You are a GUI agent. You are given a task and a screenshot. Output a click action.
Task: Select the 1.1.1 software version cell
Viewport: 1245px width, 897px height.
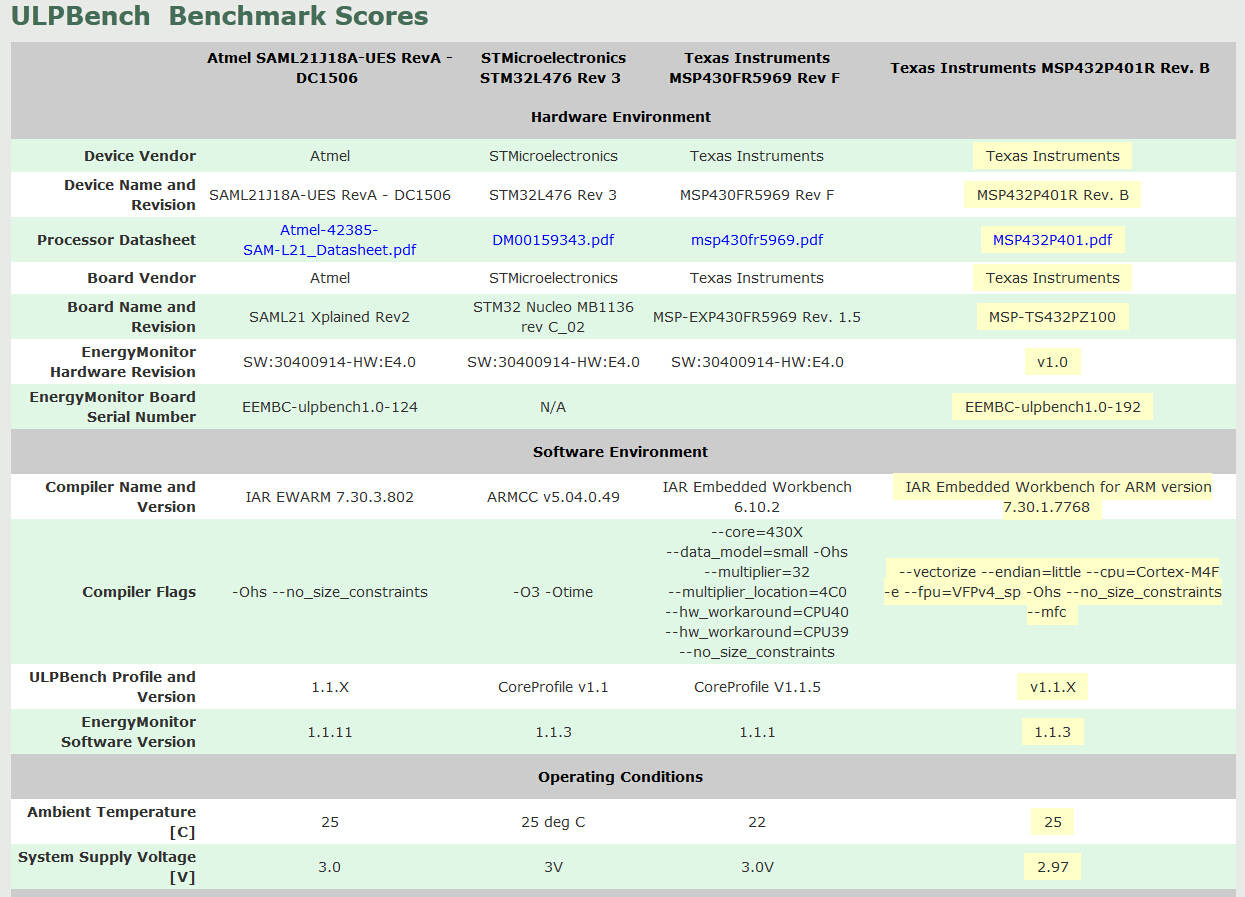[757, 732]
